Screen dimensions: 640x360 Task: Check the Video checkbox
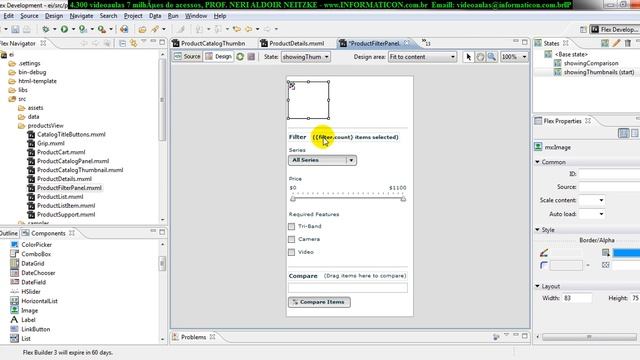point(291,252)
